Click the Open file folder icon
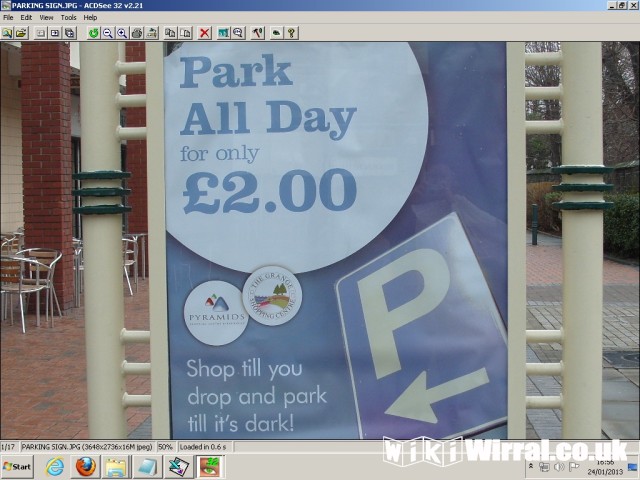Viewport: 640px width, 480px height. 21,33
